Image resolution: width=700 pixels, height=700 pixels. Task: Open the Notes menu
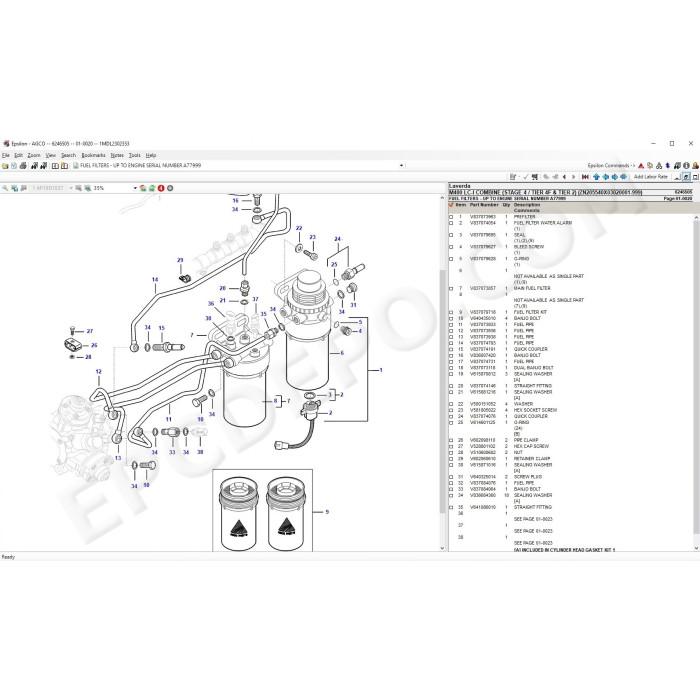[x=117, y=155]
